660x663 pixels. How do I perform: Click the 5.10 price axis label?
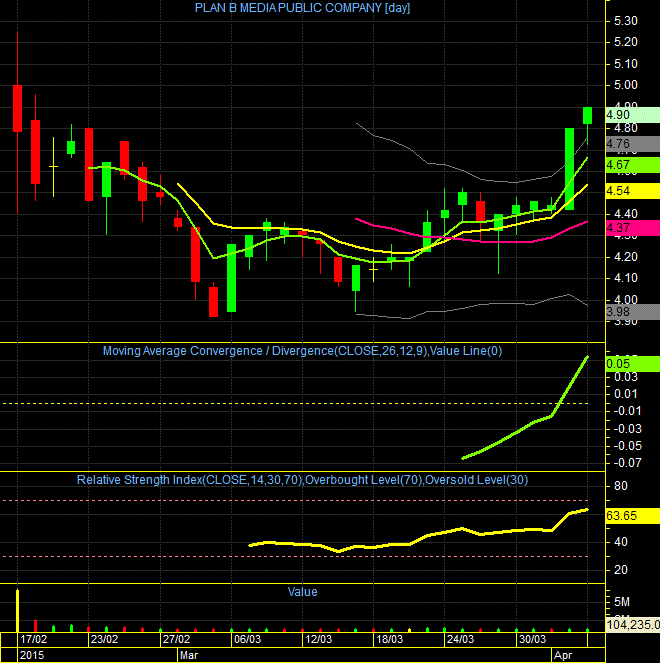(626, 64)
